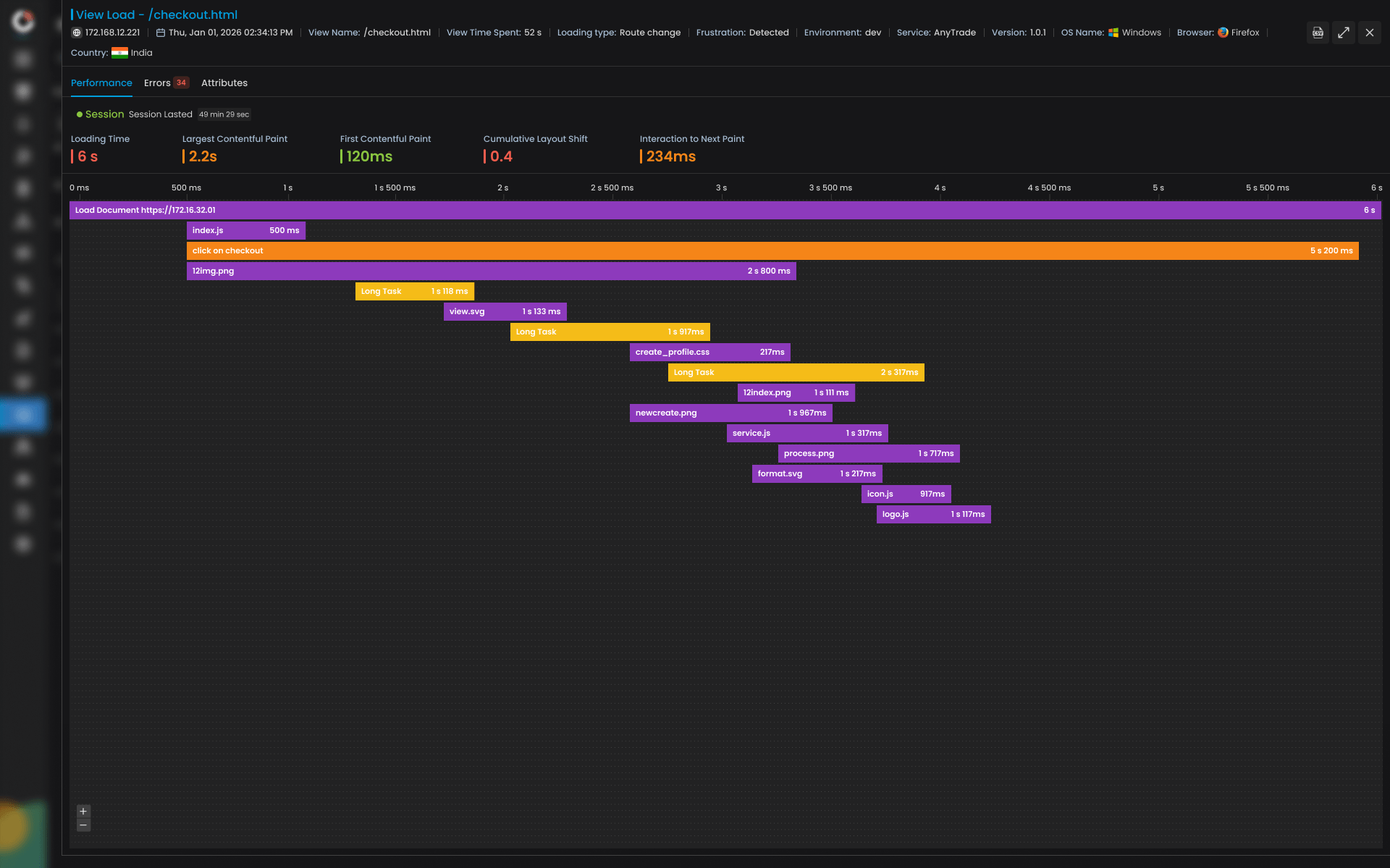
Task: Click the highlighted blue icon in the left sidebar
Action: (22, 415)
